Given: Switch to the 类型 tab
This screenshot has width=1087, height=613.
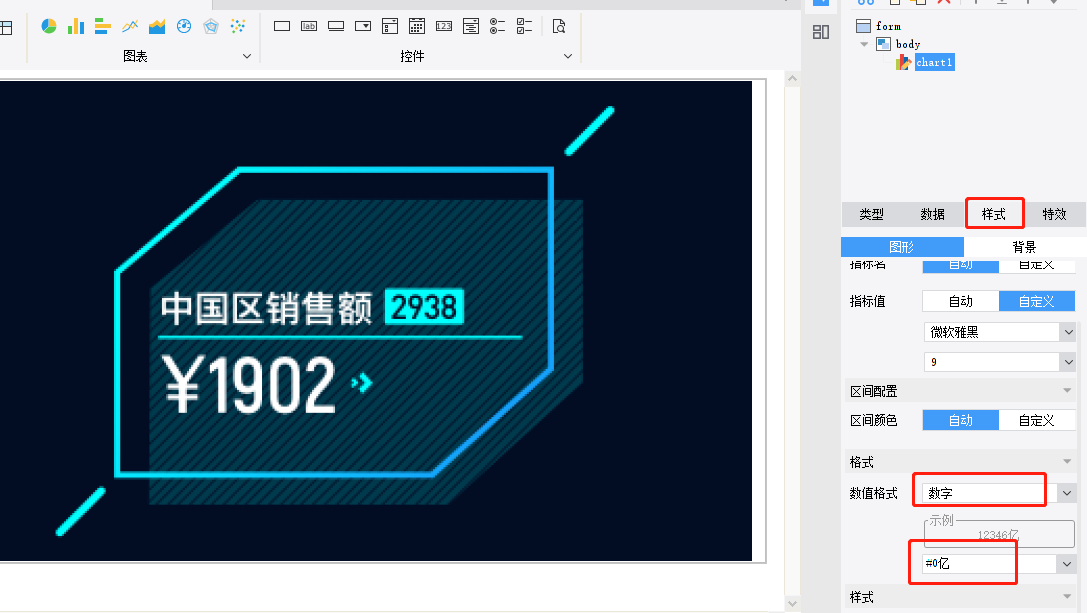Looking at the screenshot, I should (x=871, y=214).
